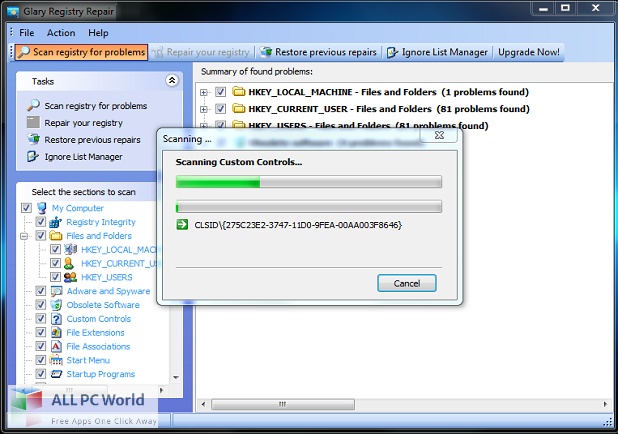618x434 pixels.
Task: Click the icon beside Ignore List Manager task
Action: 33,156
